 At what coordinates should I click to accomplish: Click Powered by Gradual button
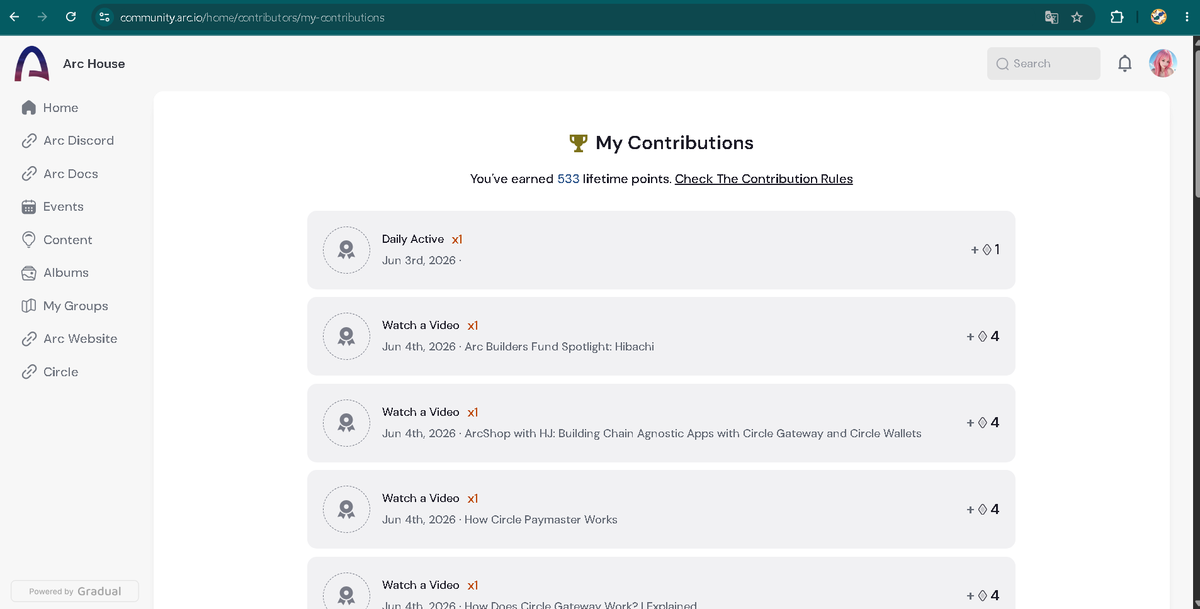[75, 591]
